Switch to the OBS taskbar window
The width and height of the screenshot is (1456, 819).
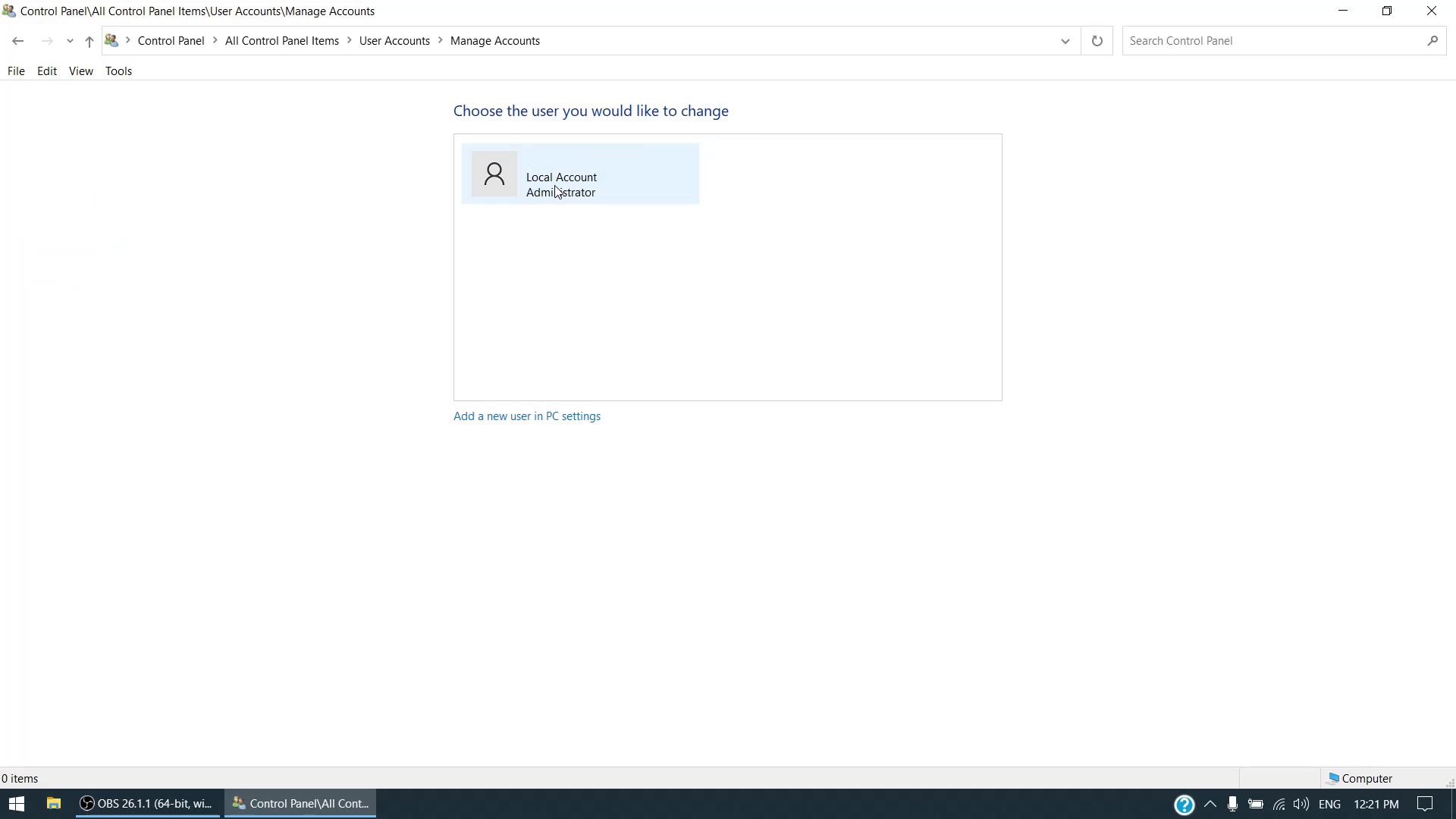(x=148, y=804)
